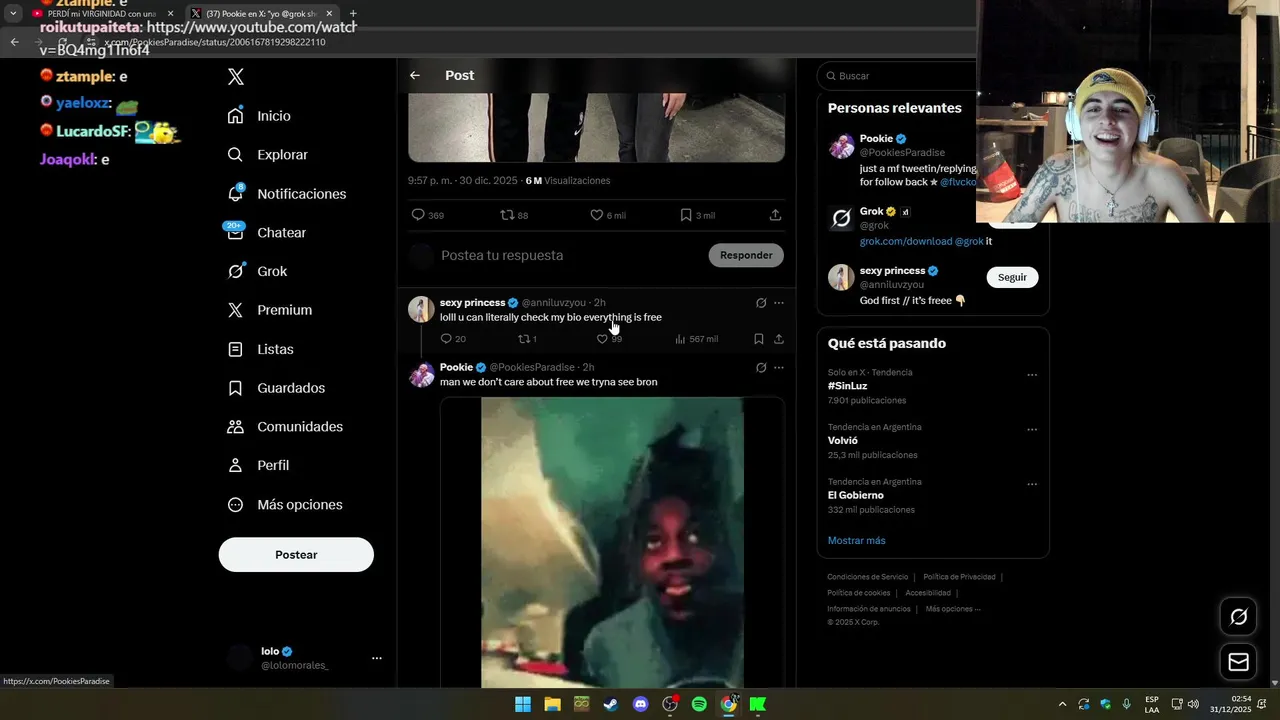
Task: Open the El Gobierno trend
Action: pos(856,495)
